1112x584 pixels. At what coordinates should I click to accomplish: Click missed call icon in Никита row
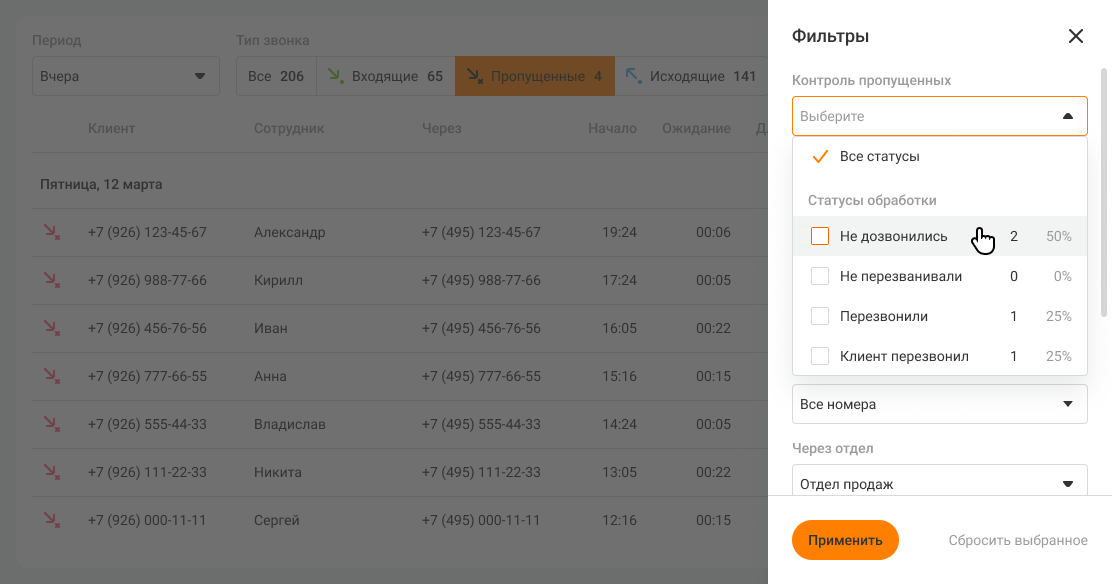click(51, 472)
